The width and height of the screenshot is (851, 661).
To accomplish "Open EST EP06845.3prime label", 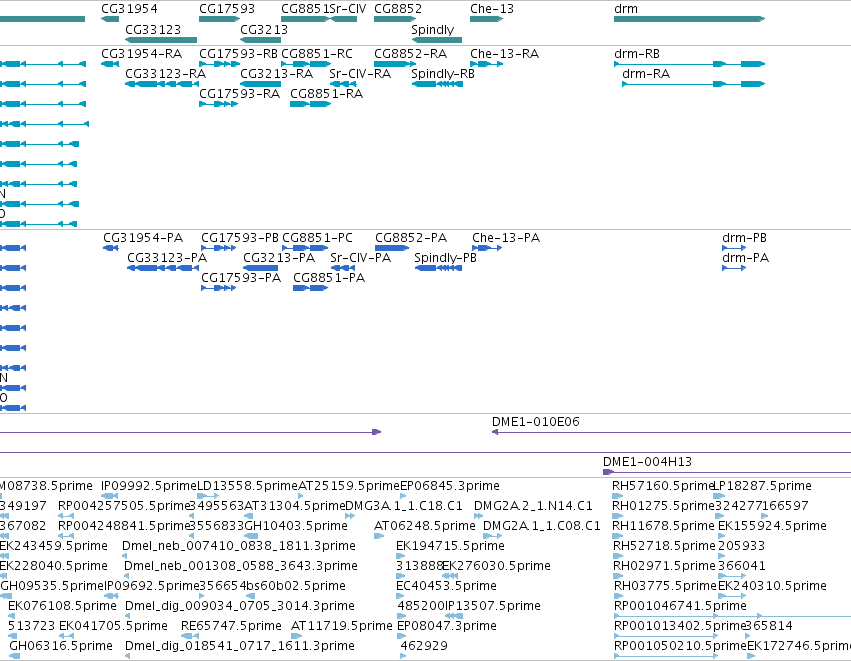I will [x=450, y=486].
